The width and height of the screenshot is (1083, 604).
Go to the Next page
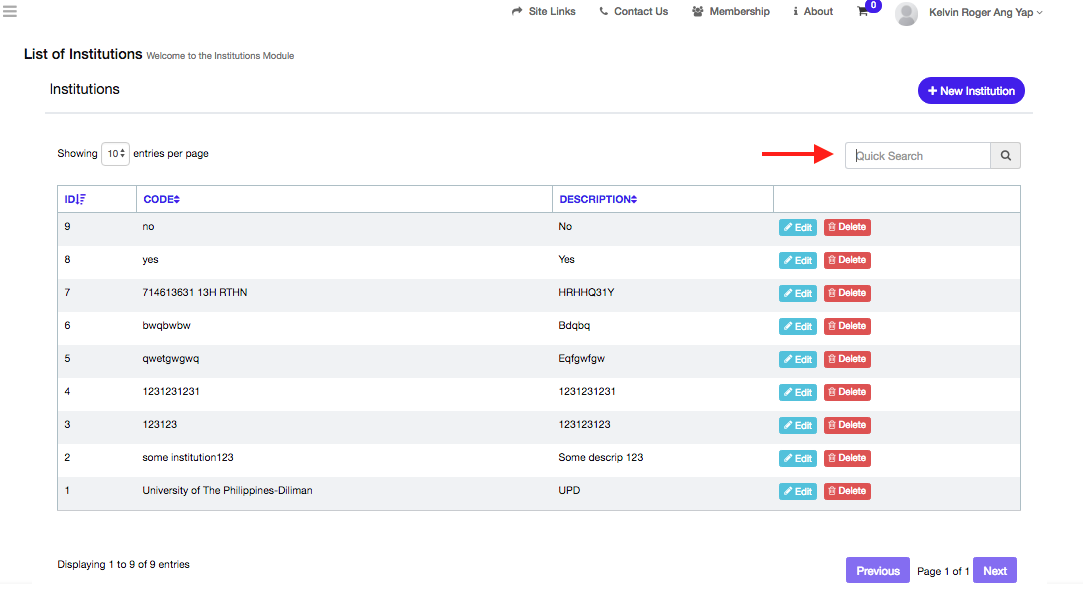(x=994, y=571)
